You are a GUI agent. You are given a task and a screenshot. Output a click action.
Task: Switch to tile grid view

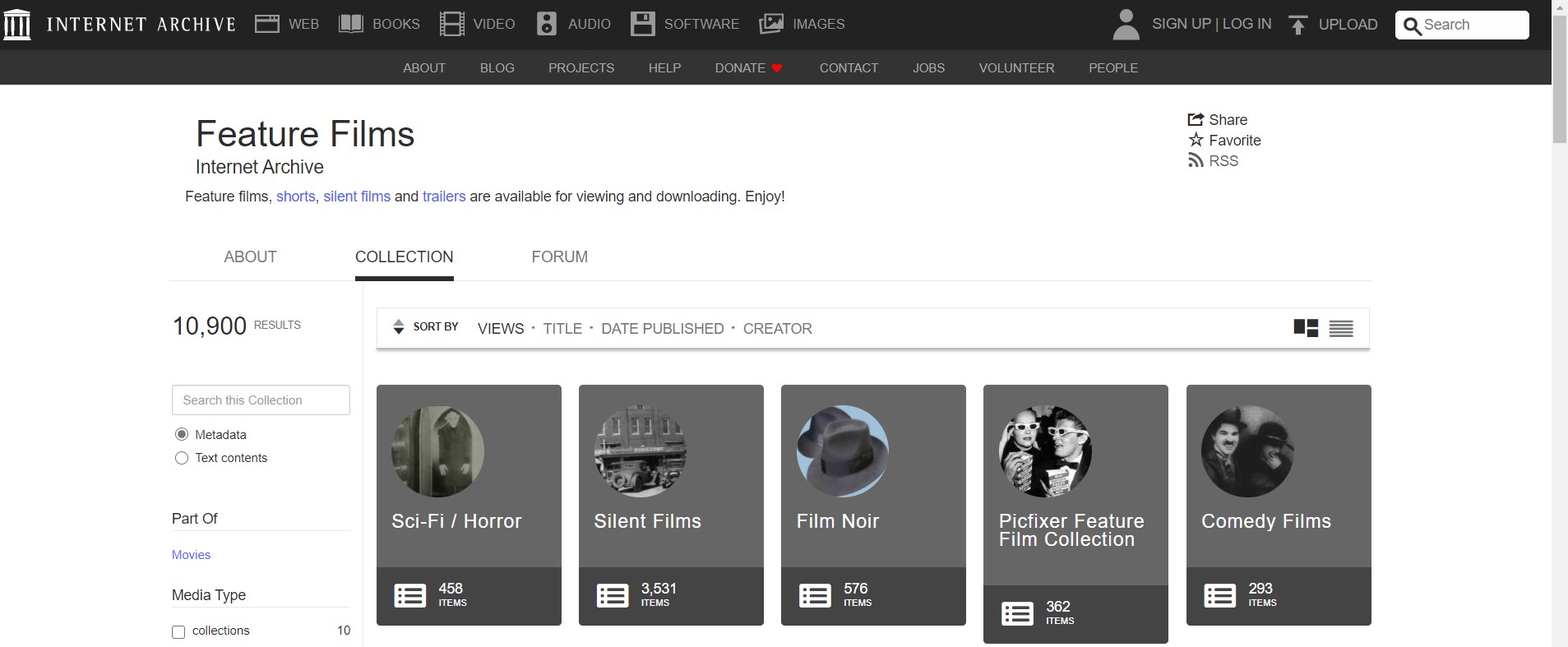click(1306, 328)
